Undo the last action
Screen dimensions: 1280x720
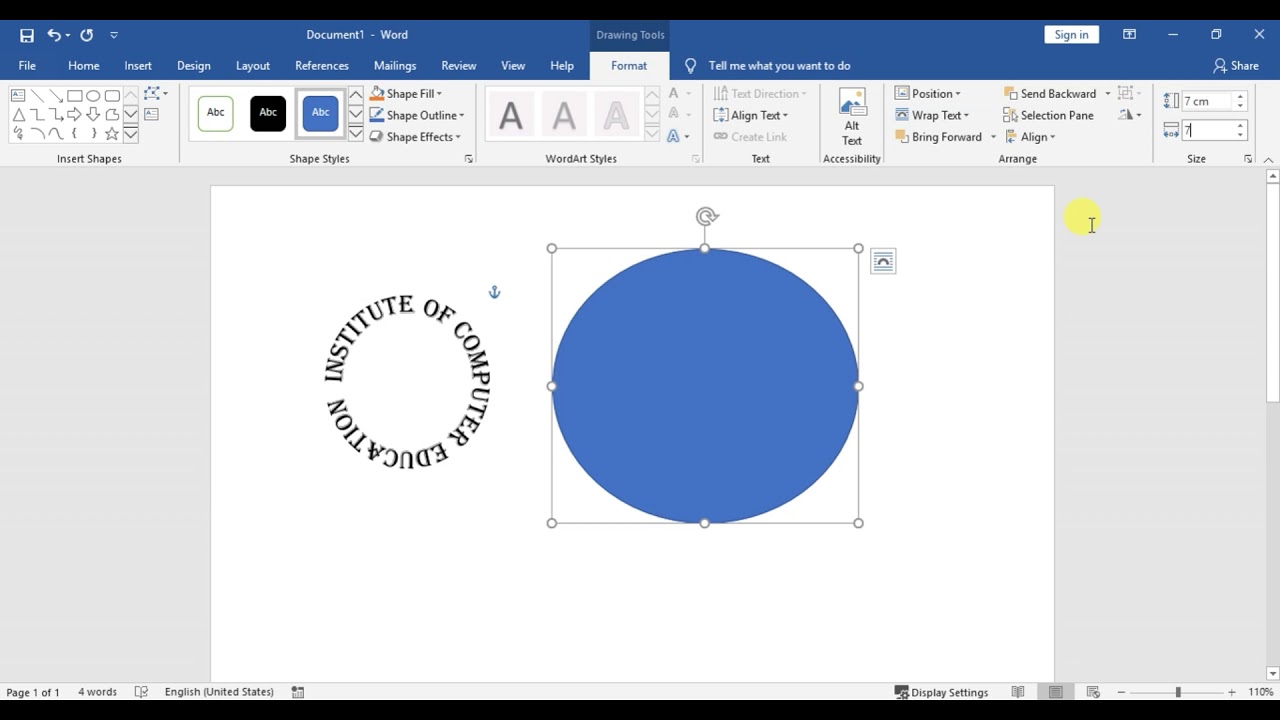pos(54,35)
